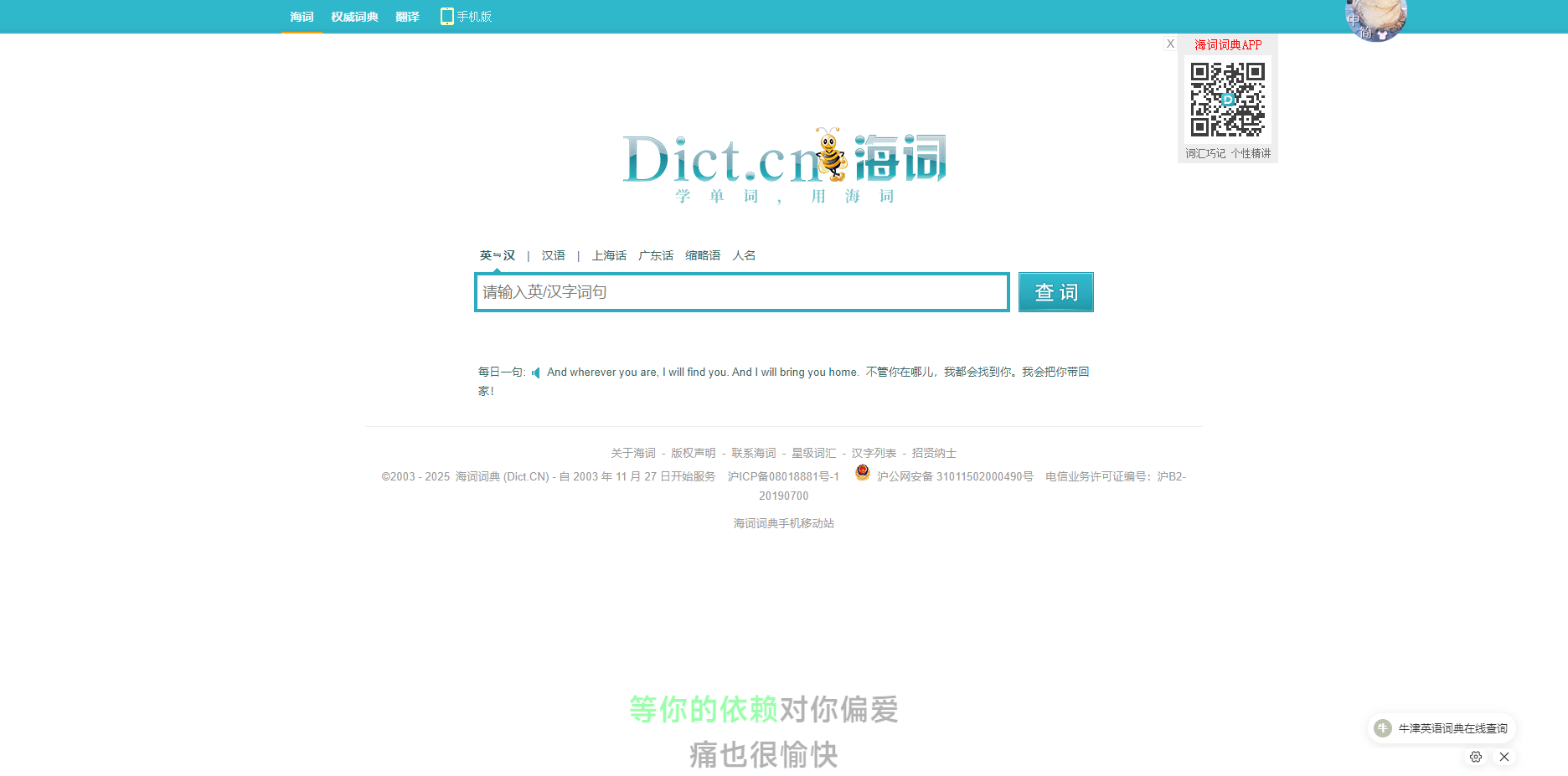Open 牛津英语词典在线查询 link
This screenshot has height=776, width=1568.
pos(1453,729)
